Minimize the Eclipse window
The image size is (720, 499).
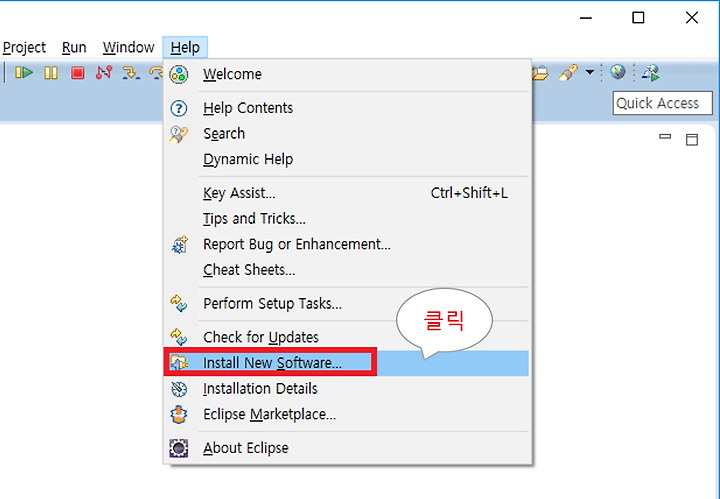586,18
